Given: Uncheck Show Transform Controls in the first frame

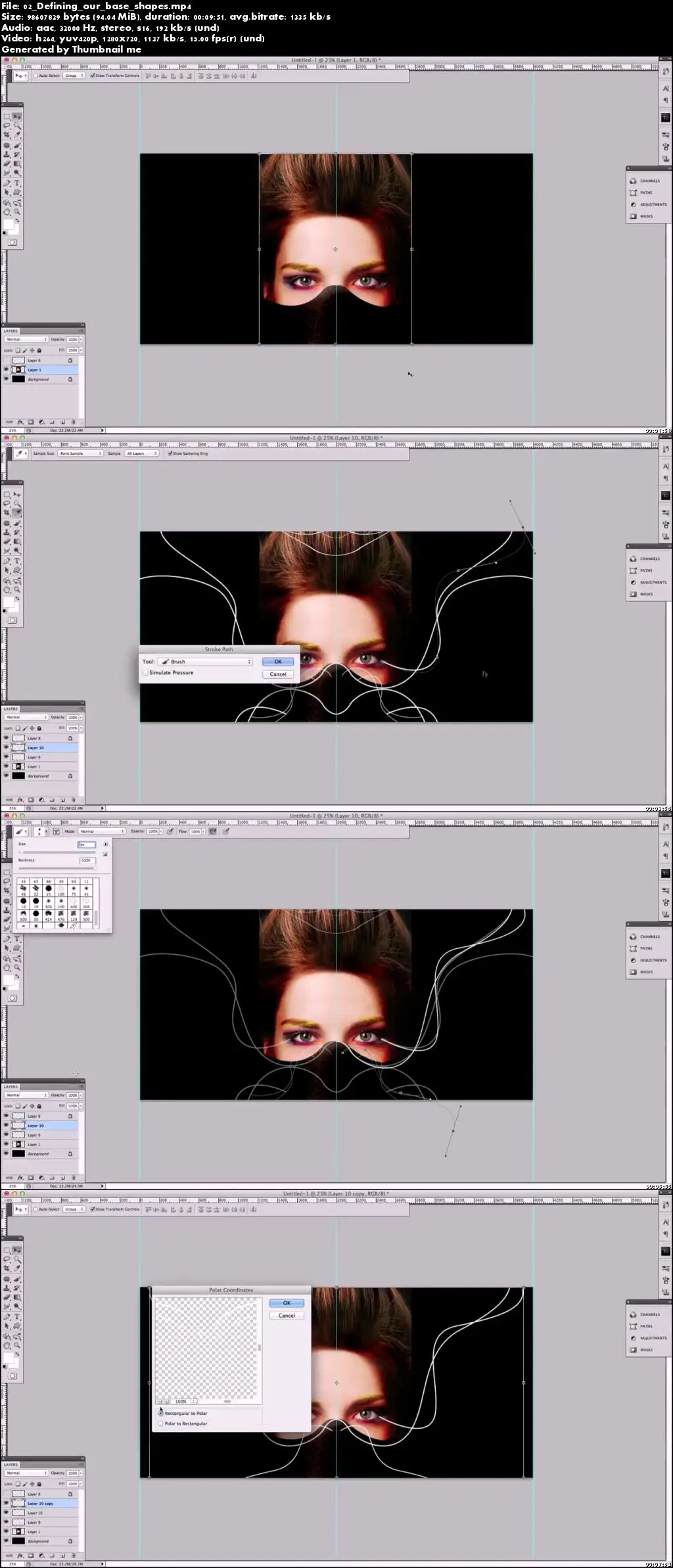Looking at the screenshot, I should click(93, 76).
